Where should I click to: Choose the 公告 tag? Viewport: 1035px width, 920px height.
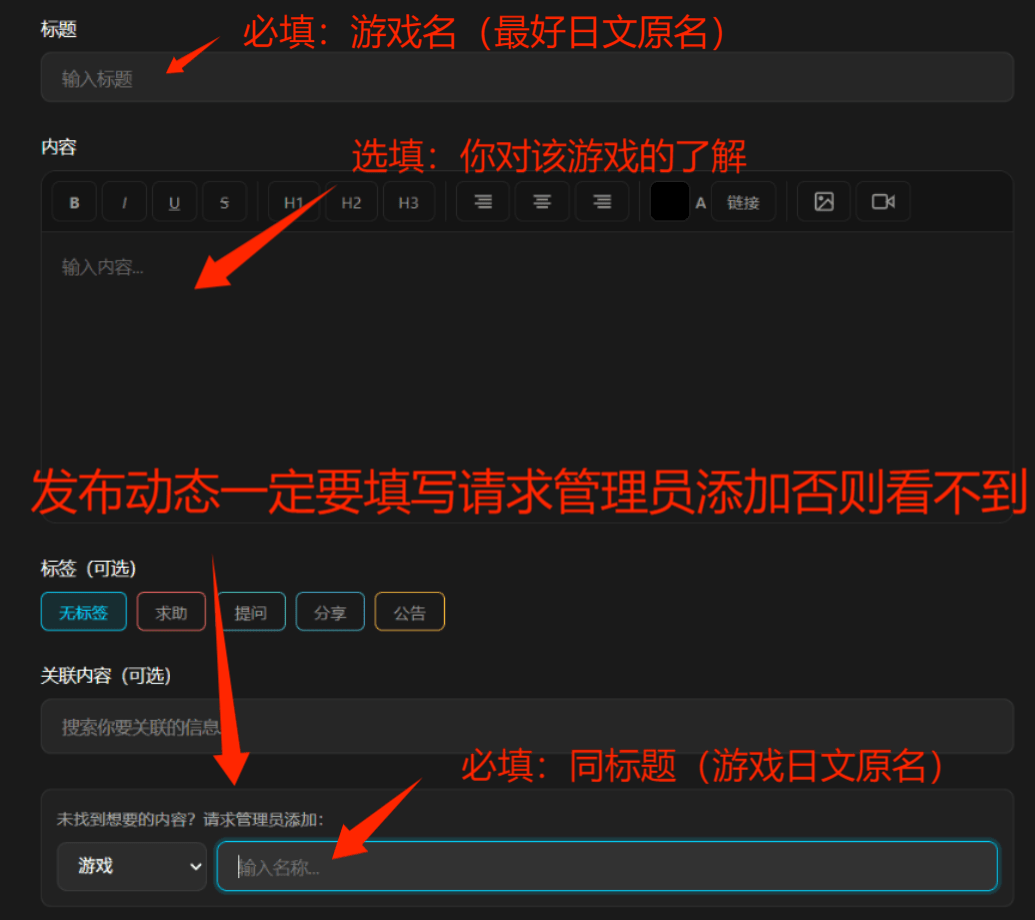(x=409, y=612)
